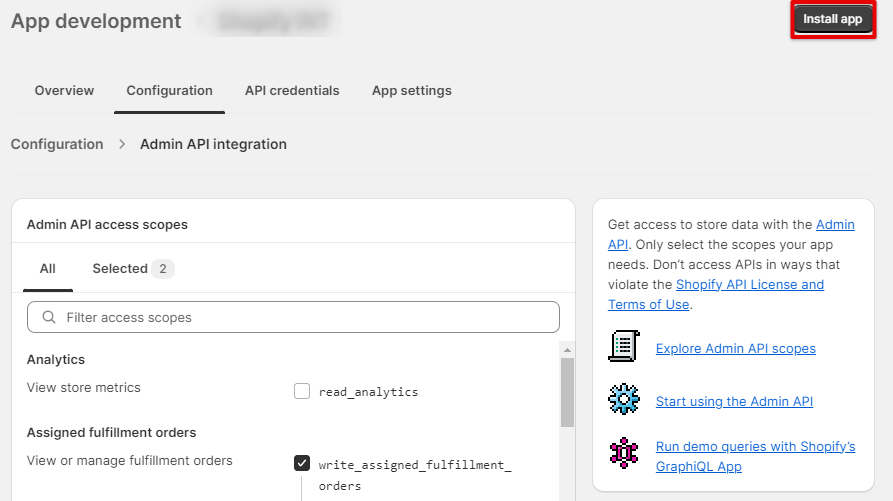
Task: Select the Configuration tab
Action: click(169, 91)
